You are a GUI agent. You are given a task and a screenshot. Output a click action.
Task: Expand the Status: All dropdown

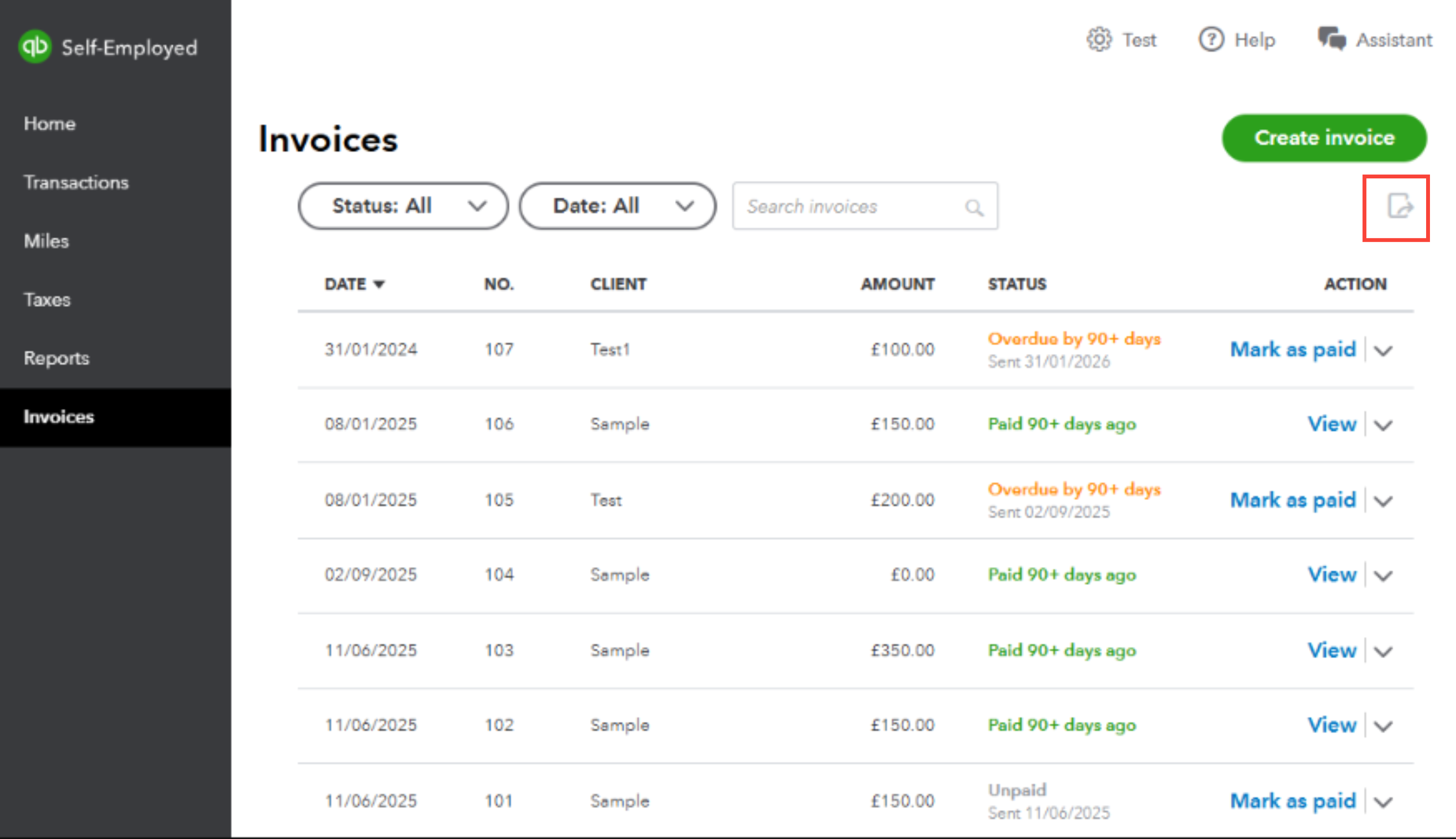[403, 206]
